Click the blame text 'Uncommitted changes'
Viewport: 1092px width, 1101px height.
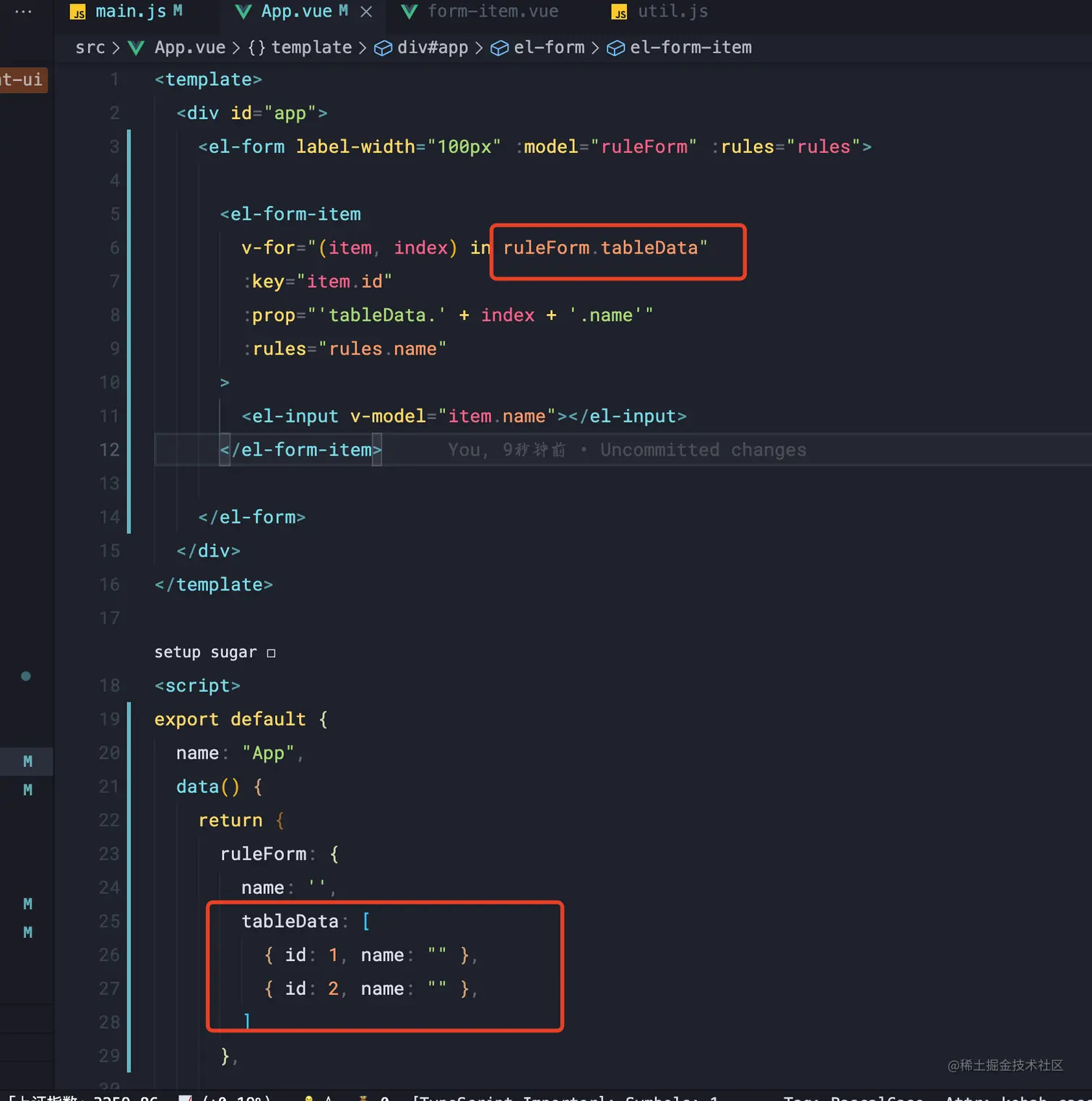[x=703, y=450]
